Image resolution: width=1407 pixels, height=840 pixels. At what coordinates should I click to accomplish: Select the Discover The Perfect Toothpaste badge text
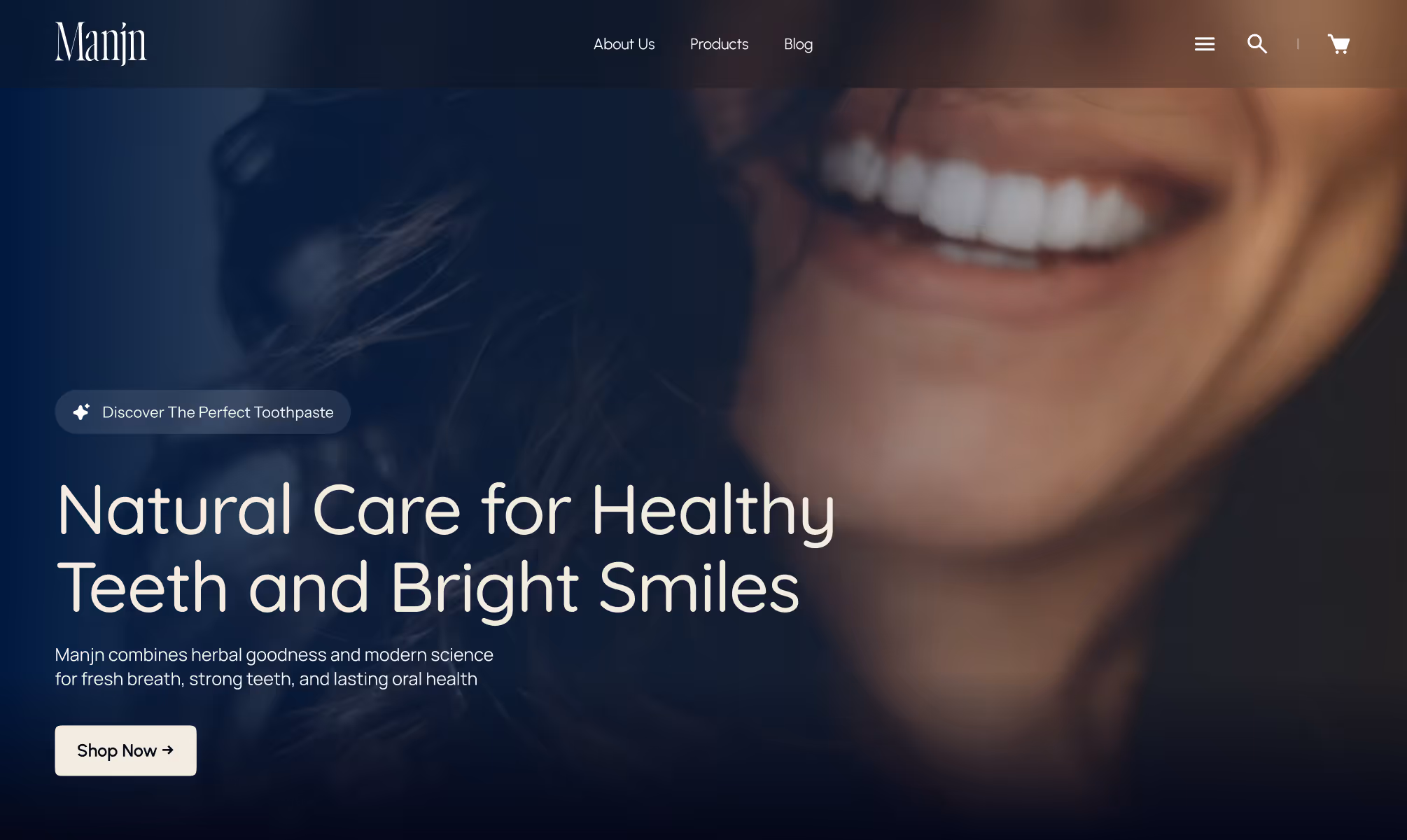tap(218, 412)
